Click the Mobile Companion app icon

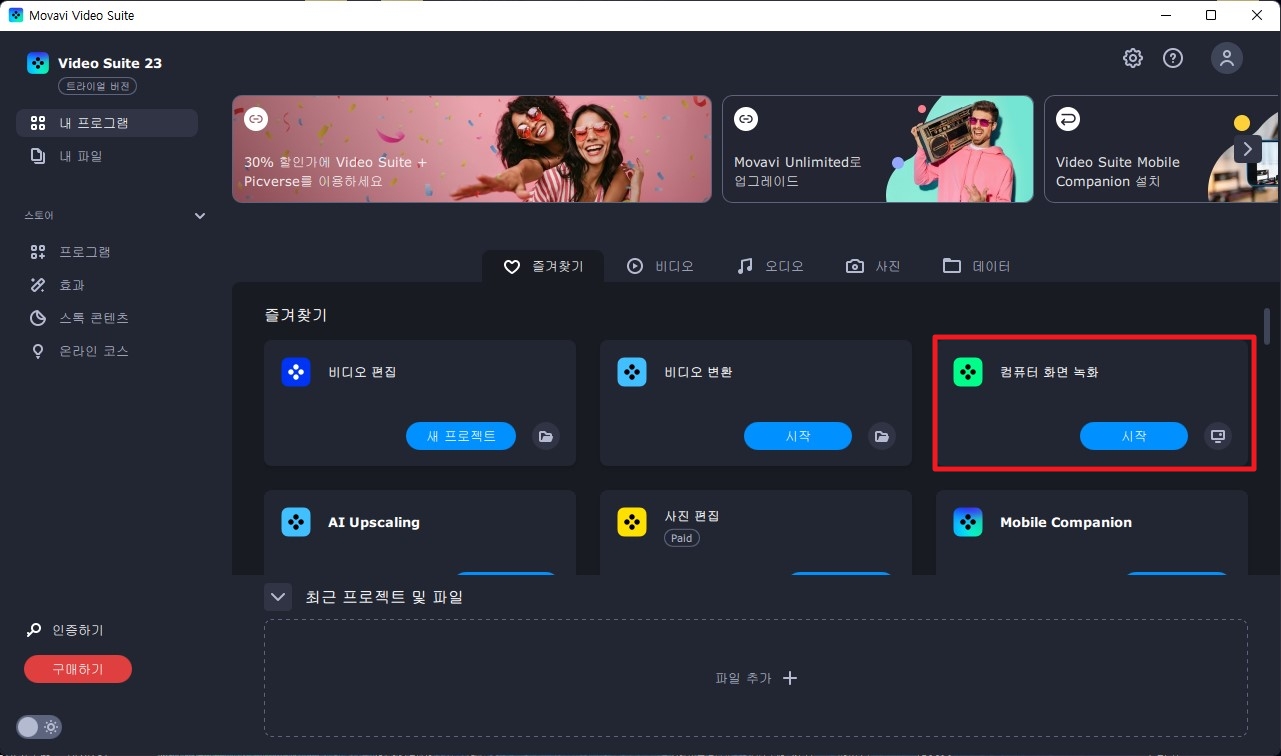tap(968, 522)
